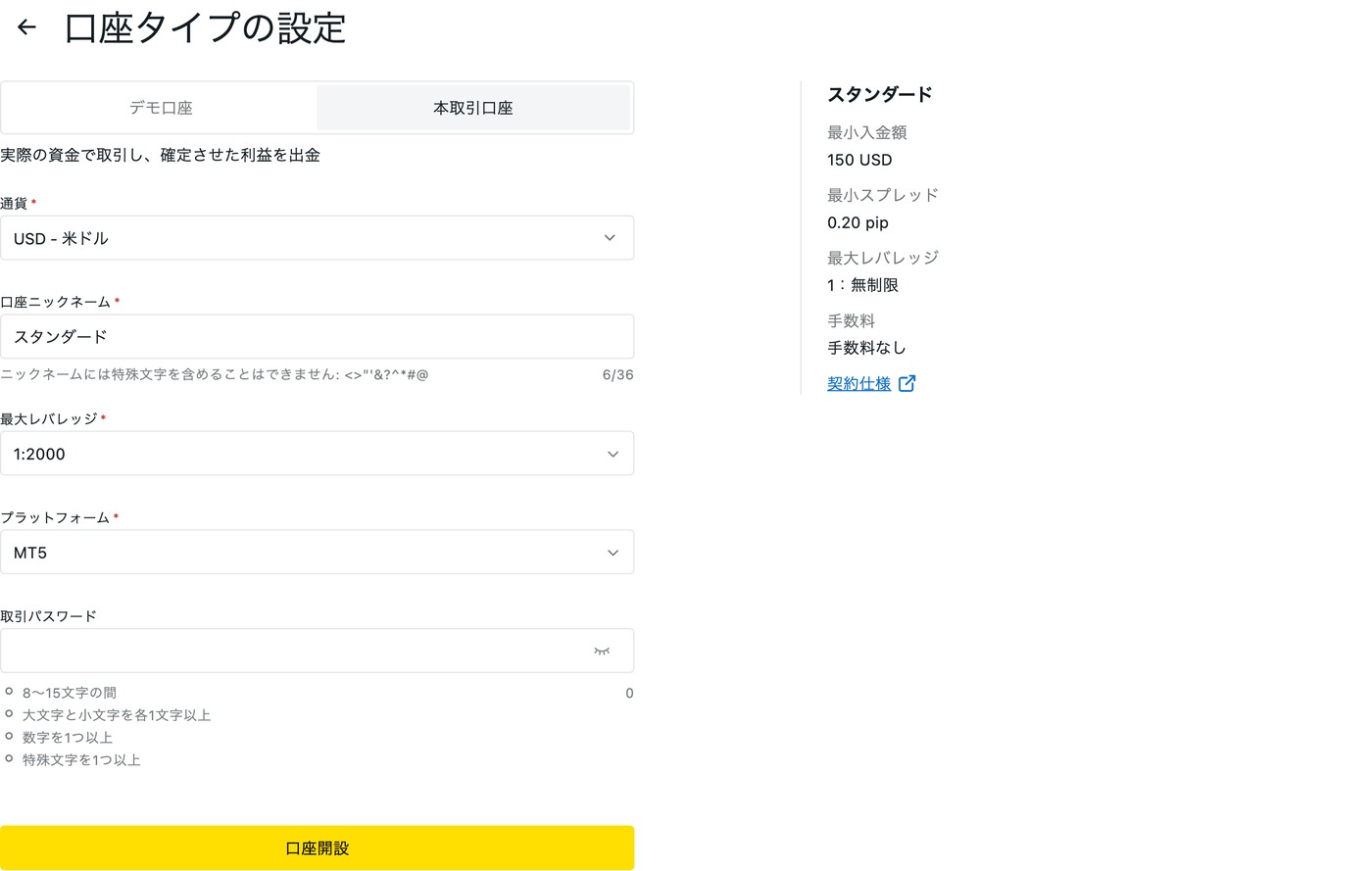The height and width of the screenshot is (871, 1372).
Task: Click the プラットフォーム field label
Action: pos(55,517)
